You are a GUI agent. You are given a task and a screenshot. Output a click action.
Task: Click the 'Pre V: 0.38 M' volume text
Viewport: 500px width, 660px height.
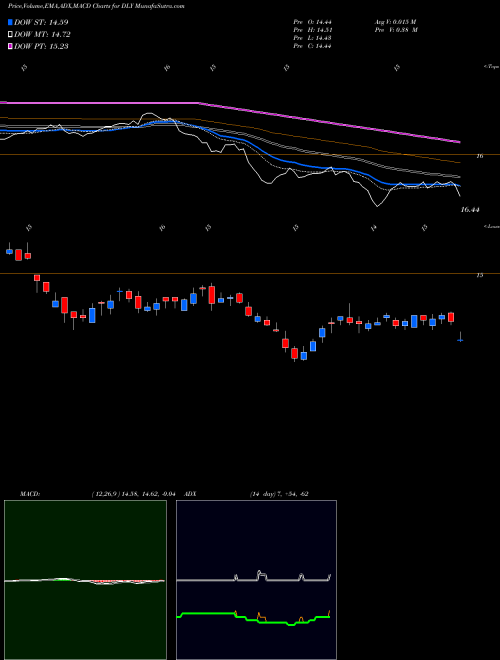pyautogui.click(x=395, y=30)
